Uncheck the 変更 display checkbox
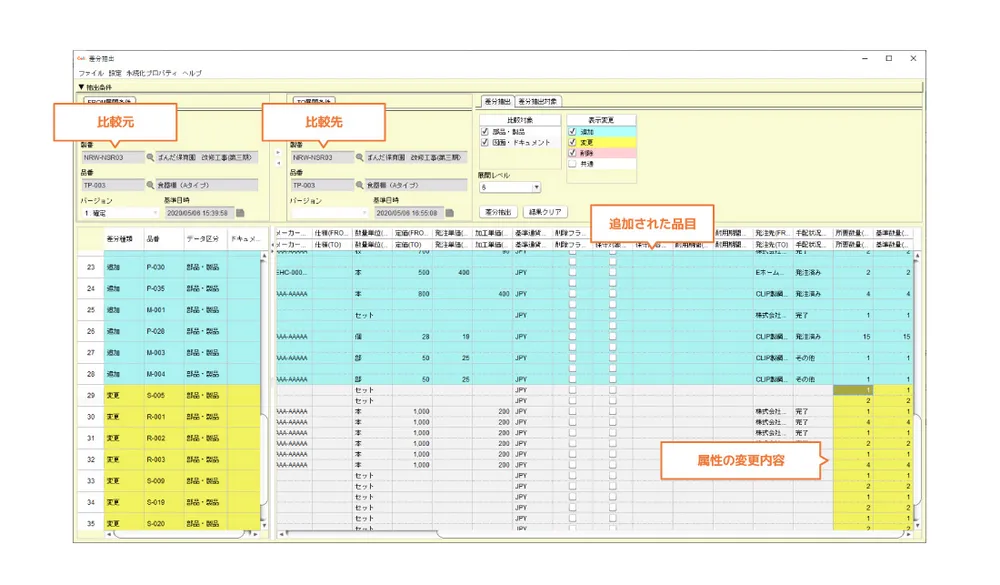 click(572, 142)
